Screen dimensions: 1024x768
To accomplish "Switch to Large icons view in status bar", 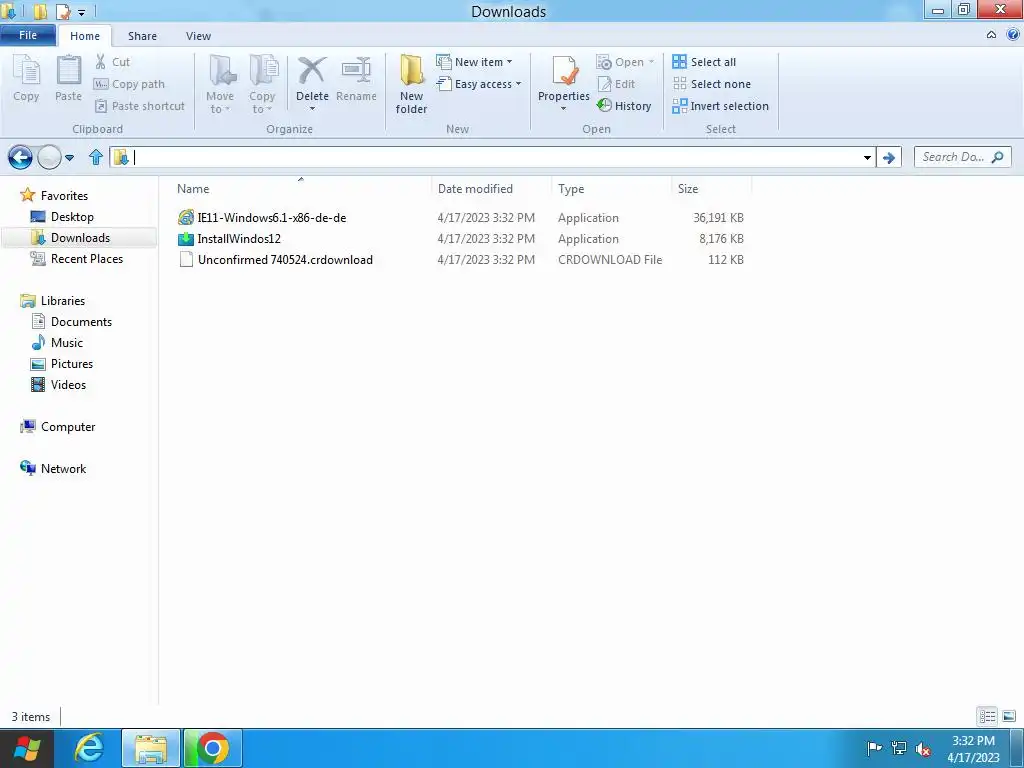I will [1009, 716].
